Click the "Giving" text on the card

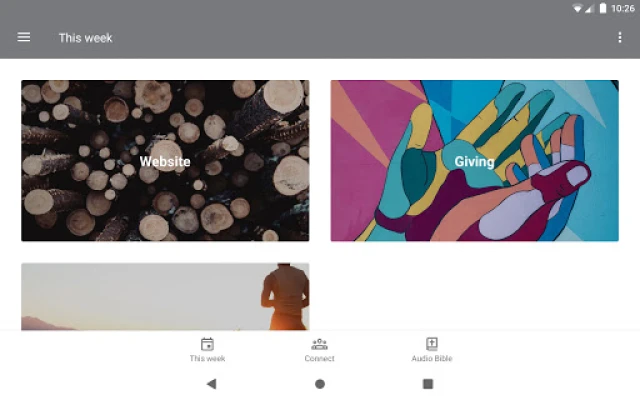(x=474, y=162)
